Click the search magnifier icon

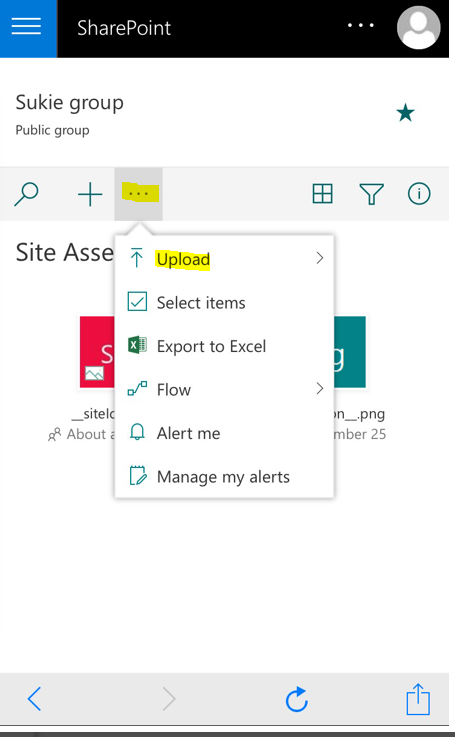tap(26, 194)
